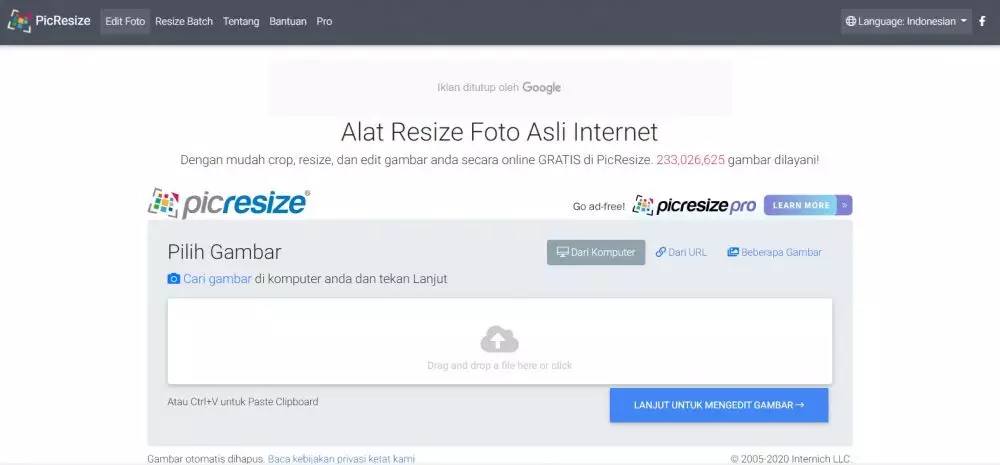This screenshot has height=465, width=1000.
Task: Select the Dari Komputer option
Action: (596, 252)
